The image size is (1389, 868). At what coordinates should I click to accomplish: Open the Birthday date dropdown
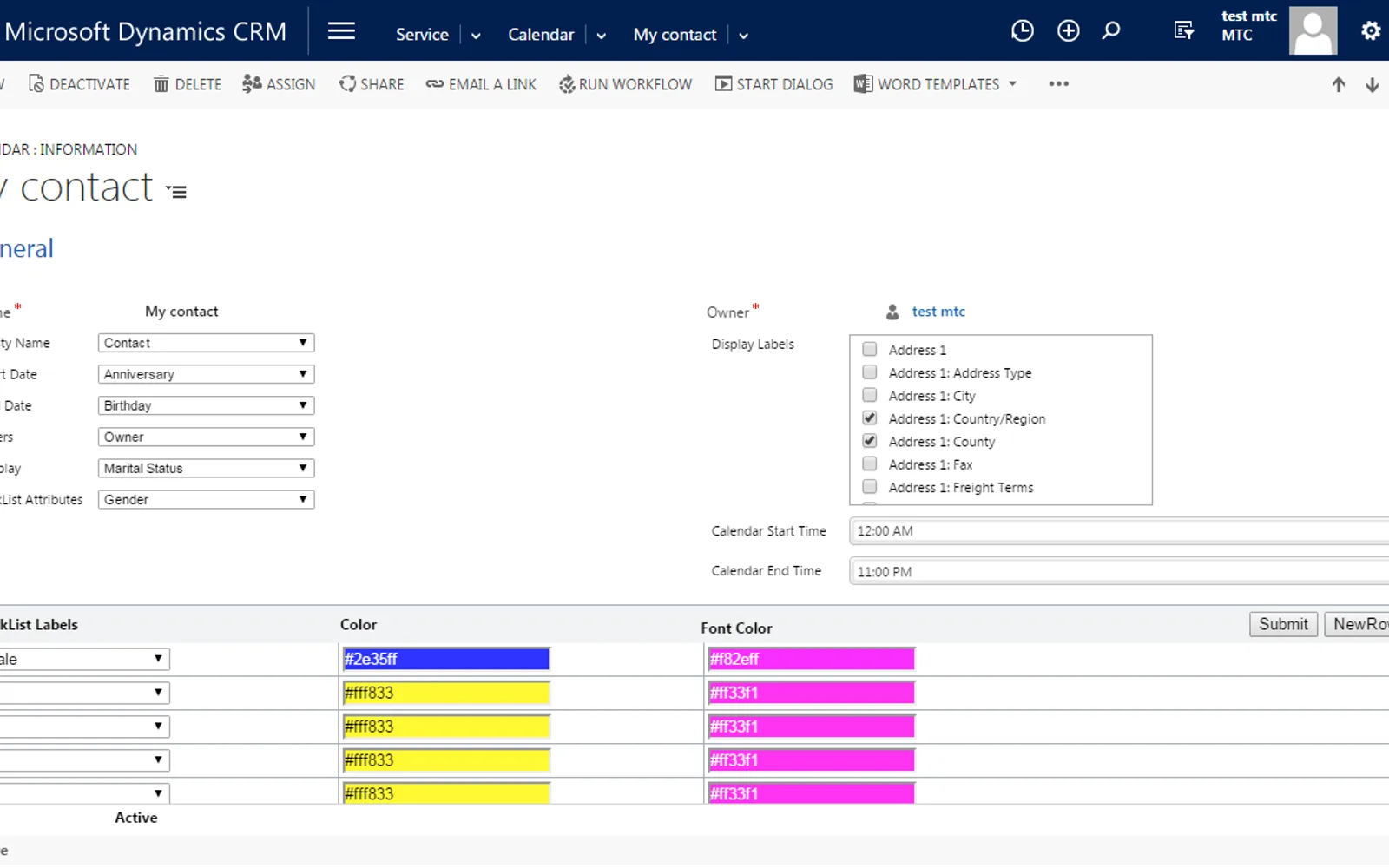click(206, 405)
